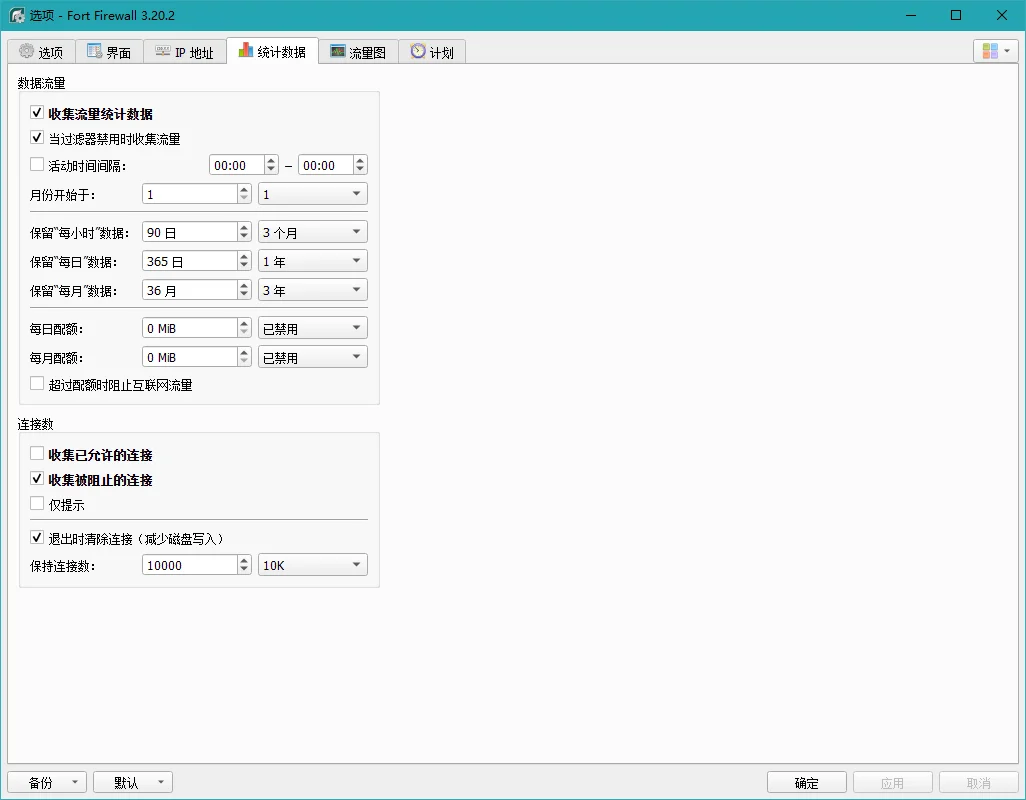Viewport: 1026px width, 800px height.
Task: Click the stepper arrows of 每月配额
Action: coord(244,357)
